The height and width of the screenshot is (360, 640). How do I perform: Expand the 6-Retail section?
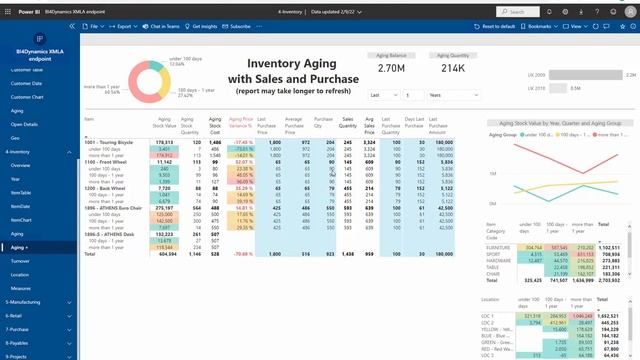click(39, 316)
